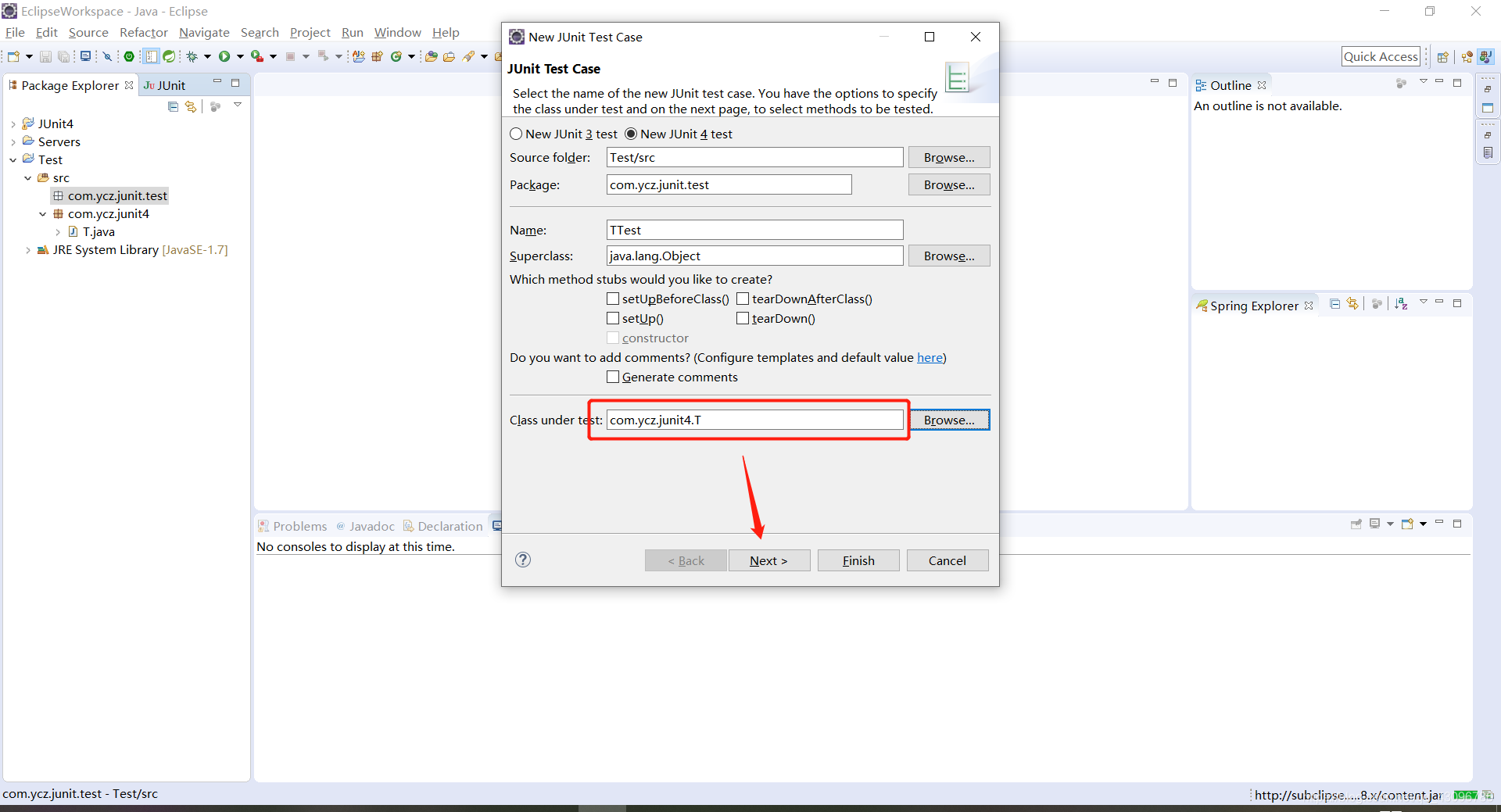Viewport: 1501px width, 812px height.
Task: Switch to the JUnit view tab
Action: point(165,85)
